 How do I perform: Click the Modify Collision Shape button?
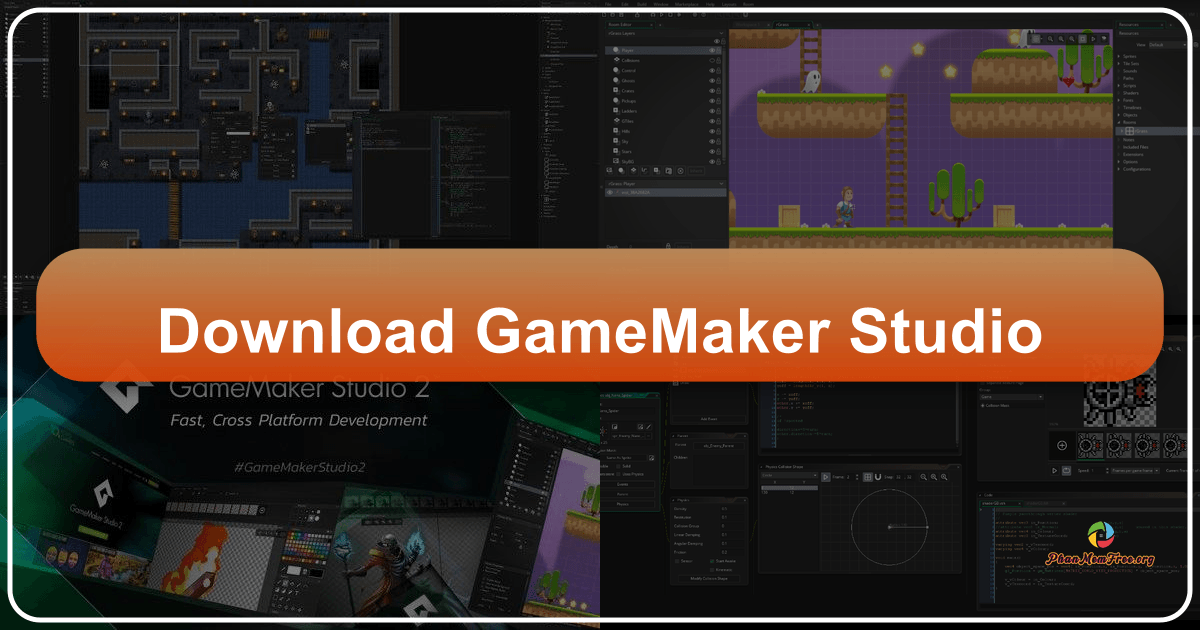coord(709,578)
